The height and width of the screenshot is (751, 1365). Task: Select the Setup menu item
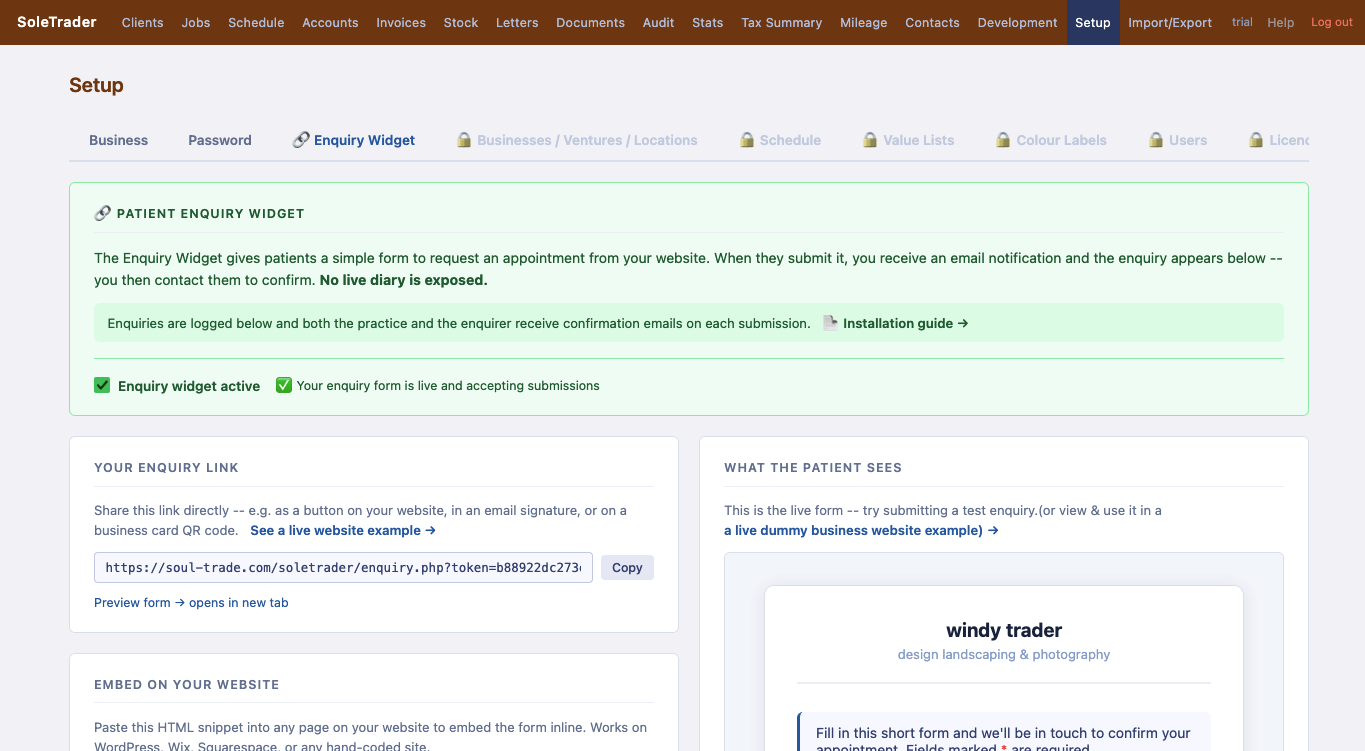(x=1093, y=22)
